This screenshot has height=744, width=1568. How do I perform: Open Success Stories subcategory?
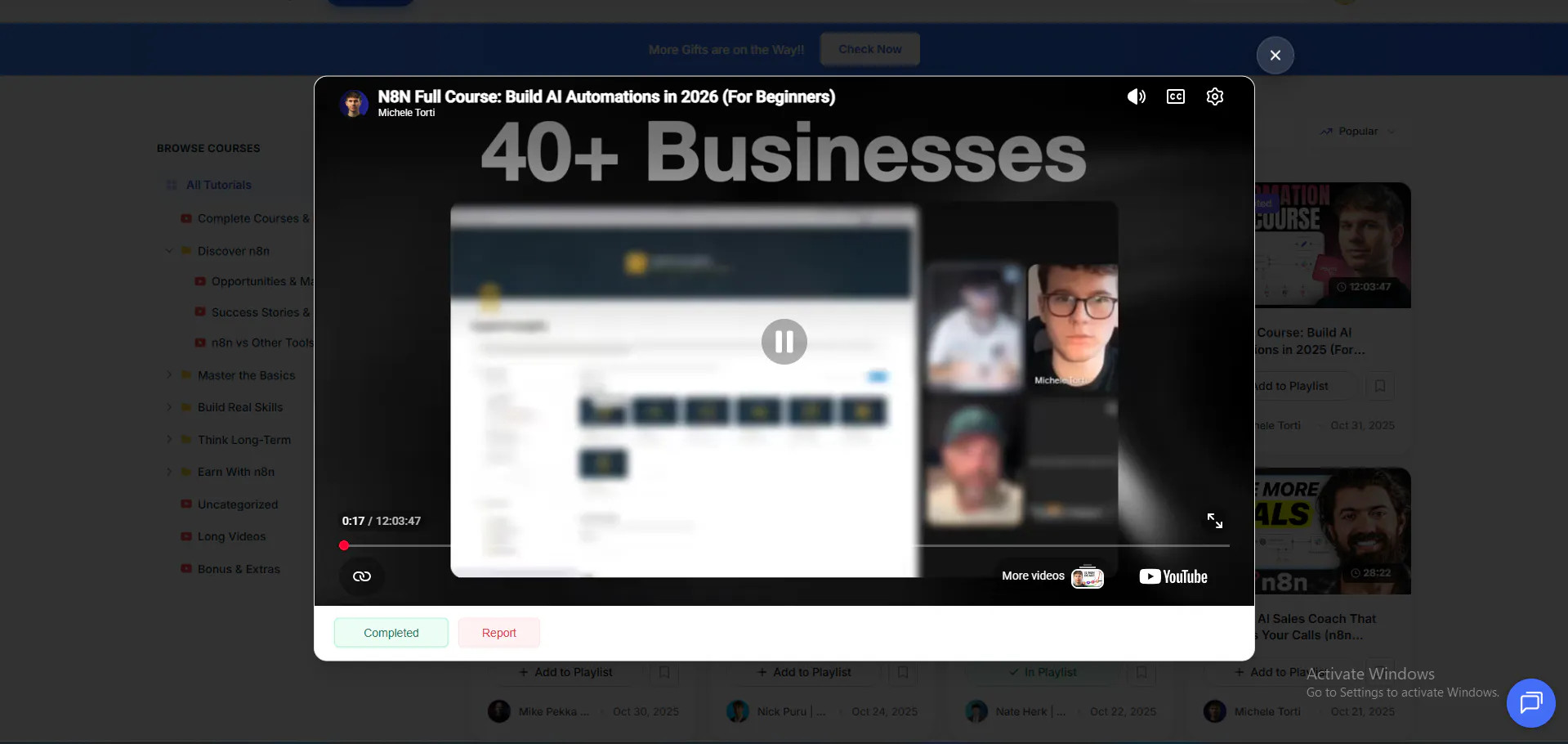pyautogui.click(x=260, y=312)
